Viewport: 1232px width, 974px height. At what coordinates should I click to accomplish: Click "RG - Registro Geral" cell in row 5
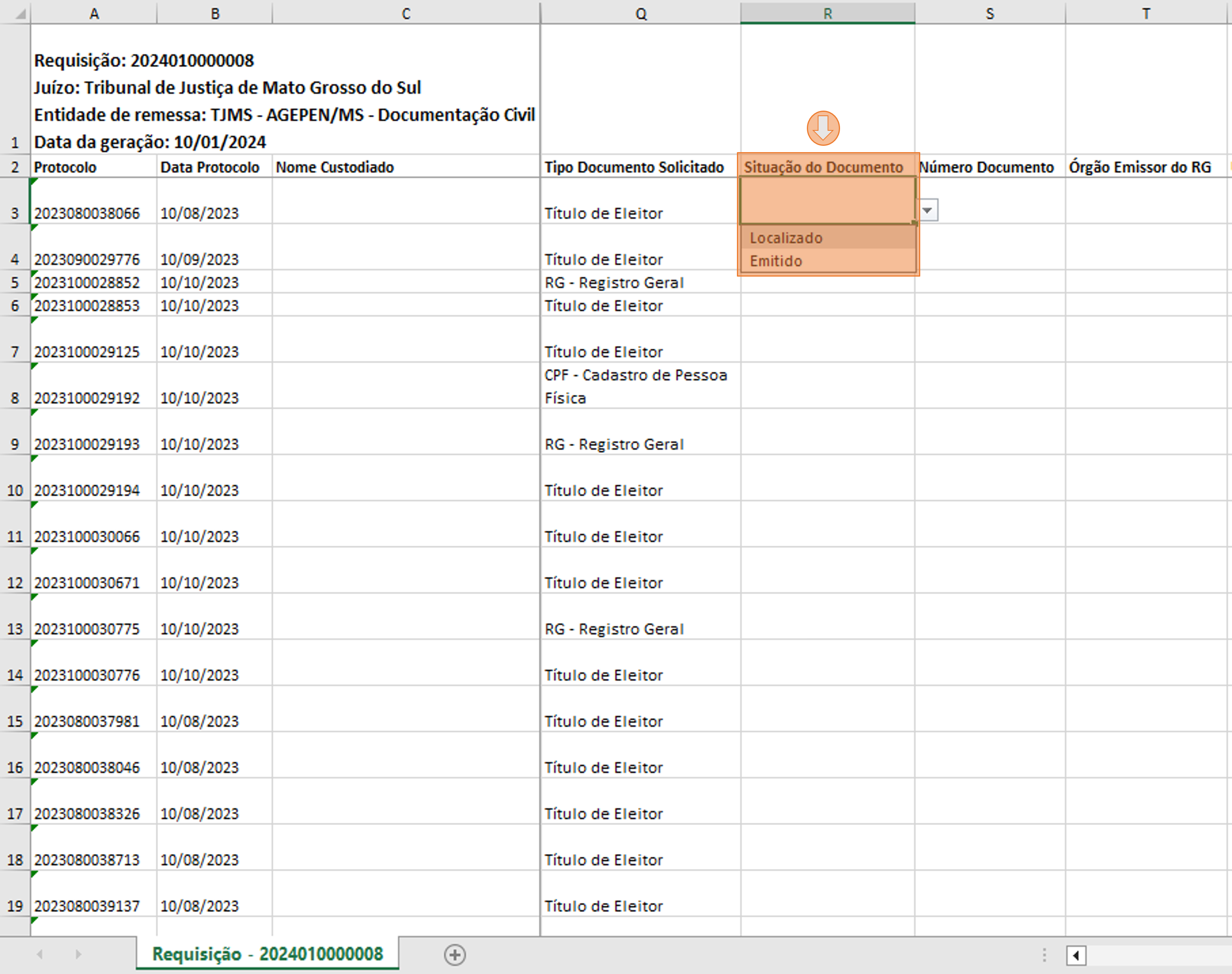tap(641, 282)
